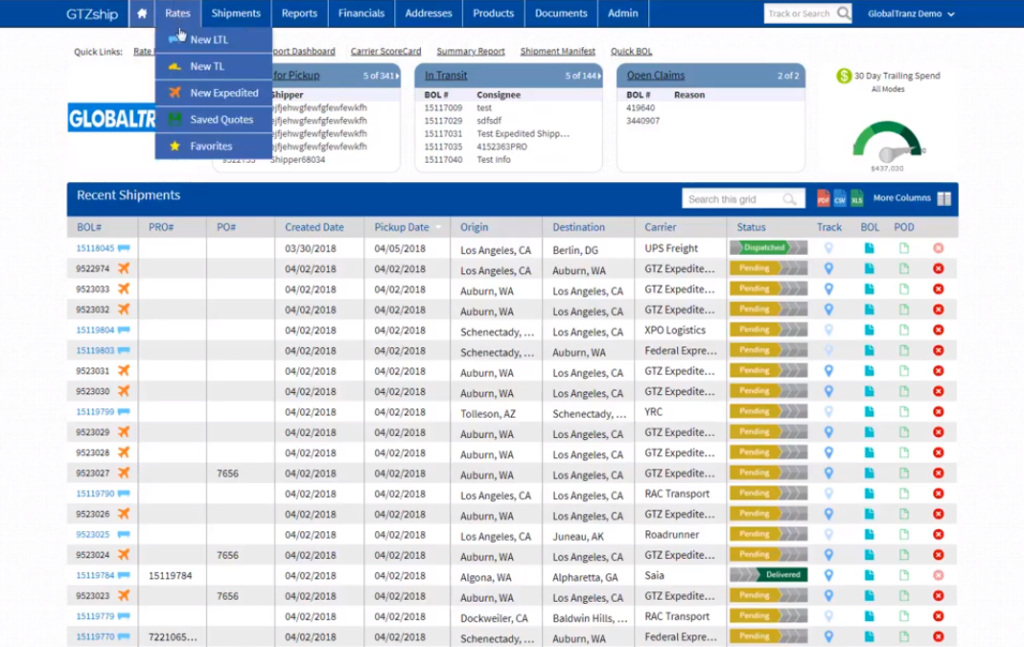
Task: Open the POD document for shipment 15119799
Action: click(904, 412)
